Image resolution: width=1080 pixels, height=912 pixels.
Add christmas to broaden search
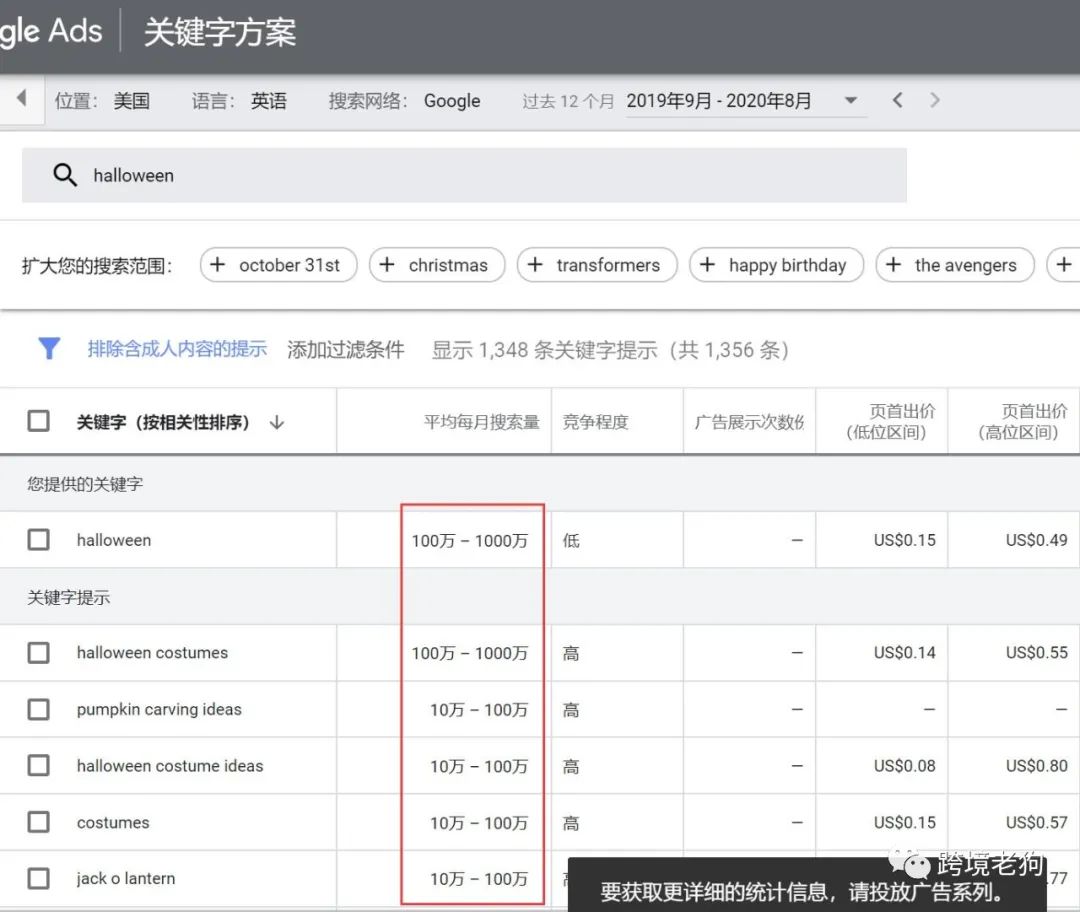tap(437, 265)
